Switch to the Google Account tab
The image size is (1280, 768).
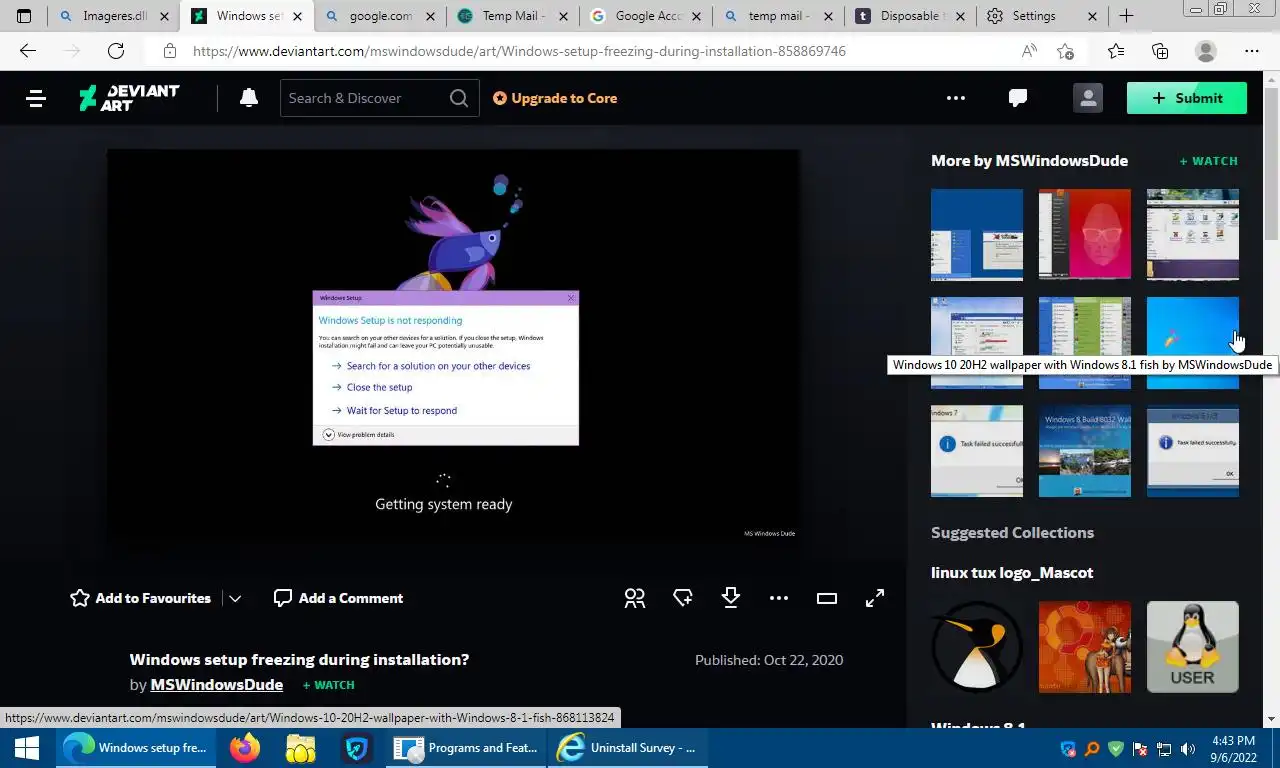click(646, 16)
